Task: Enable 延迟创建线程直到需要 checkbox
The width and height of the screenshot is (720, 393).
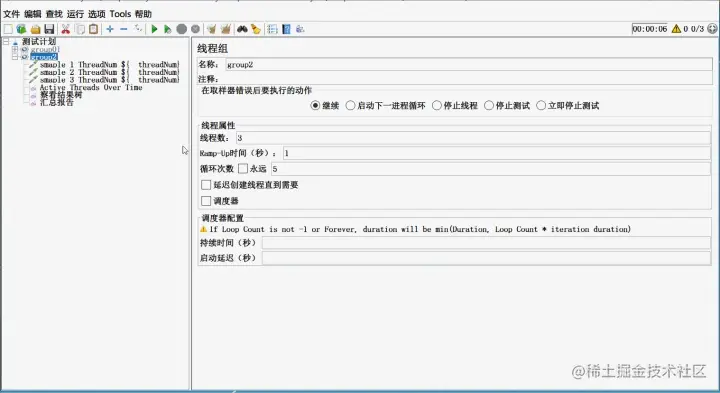Action: (x=206, y=185)
